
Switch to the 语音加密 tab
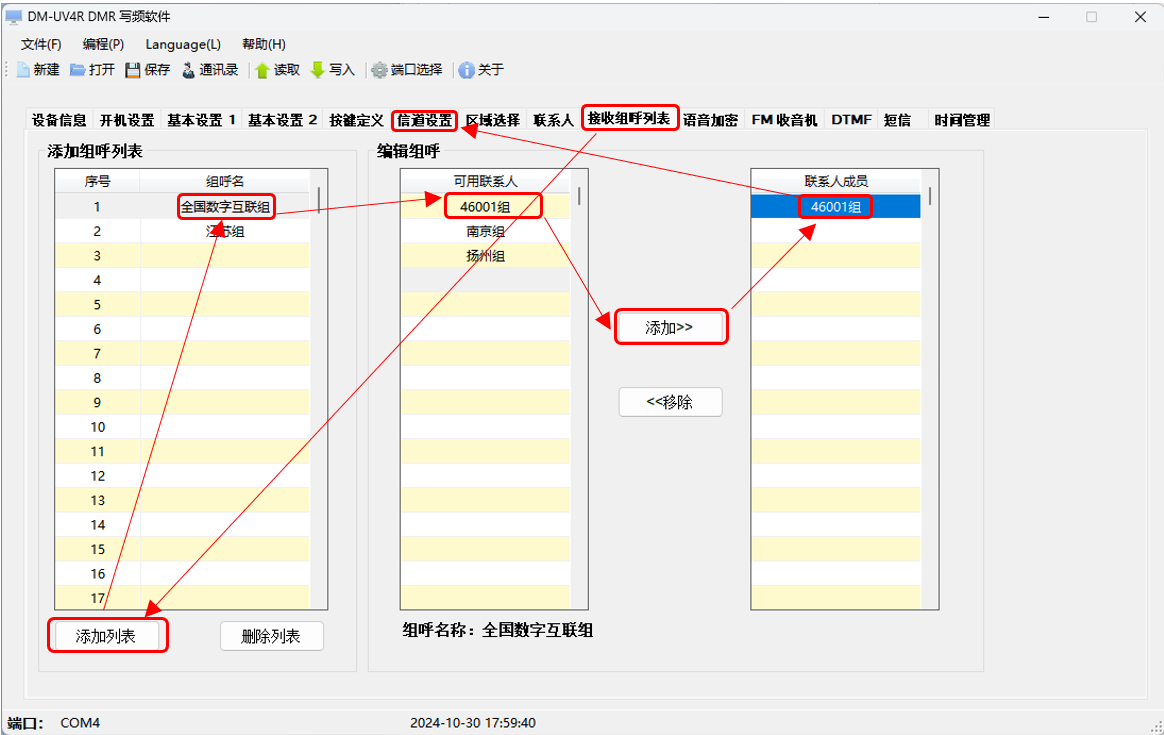711,120
